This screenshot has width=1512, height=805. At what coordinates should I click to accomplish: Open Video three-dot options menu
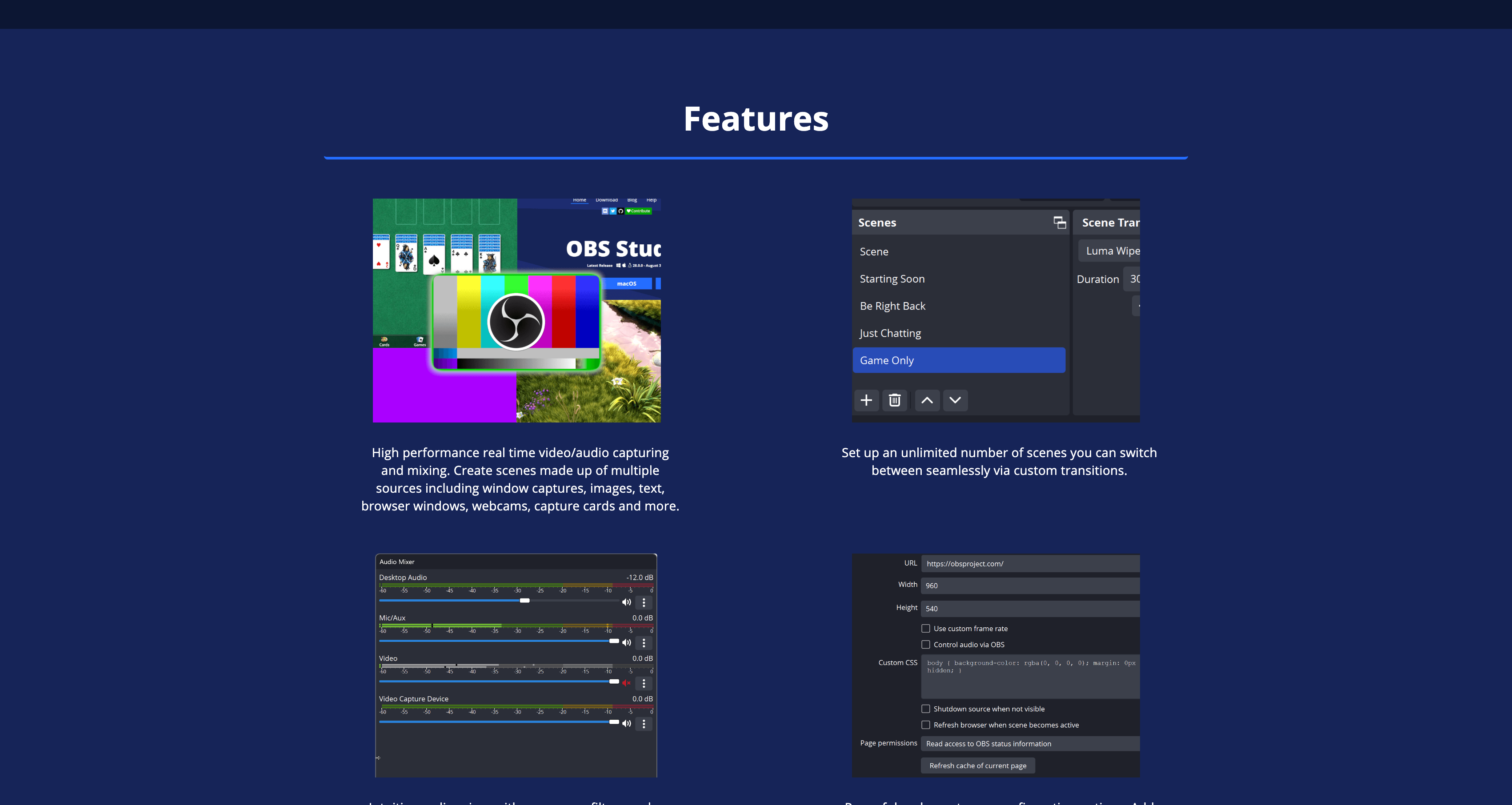(x=644, y=684)
